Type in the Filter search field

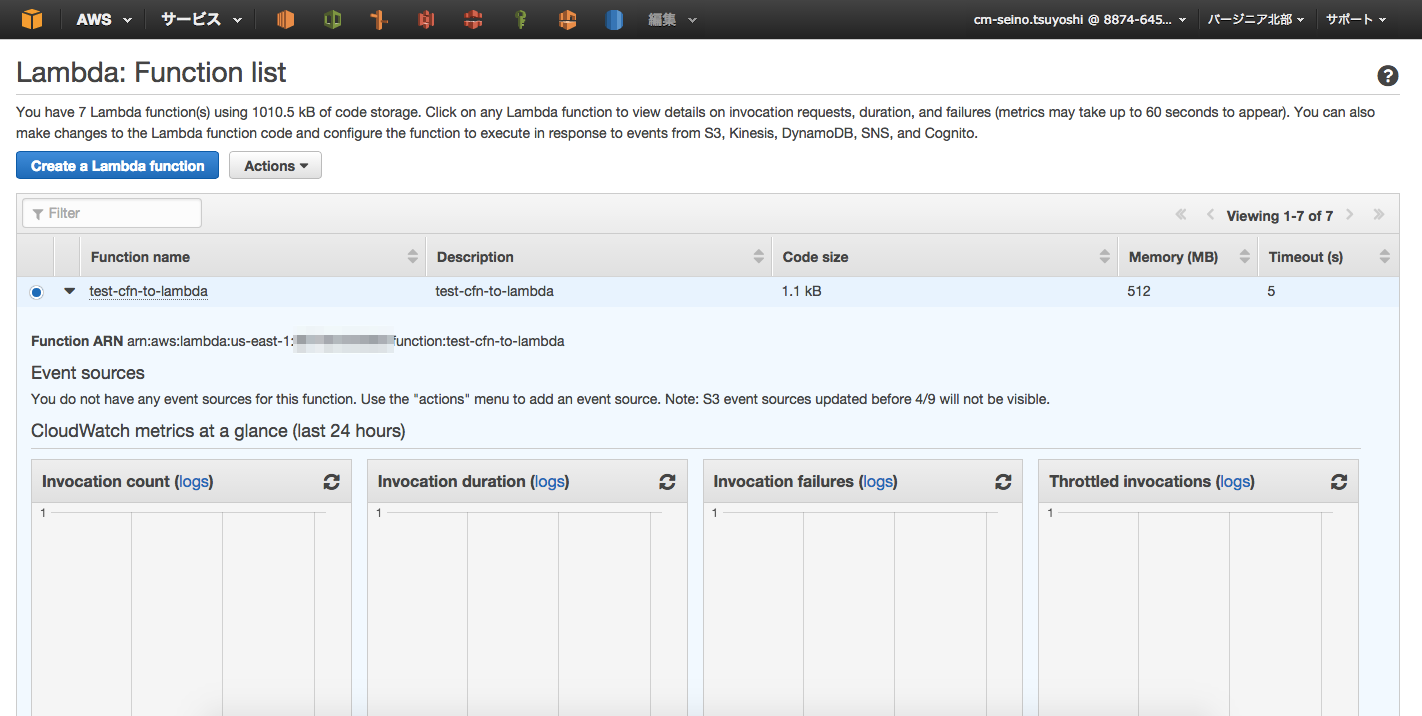(x=110, y=212)
